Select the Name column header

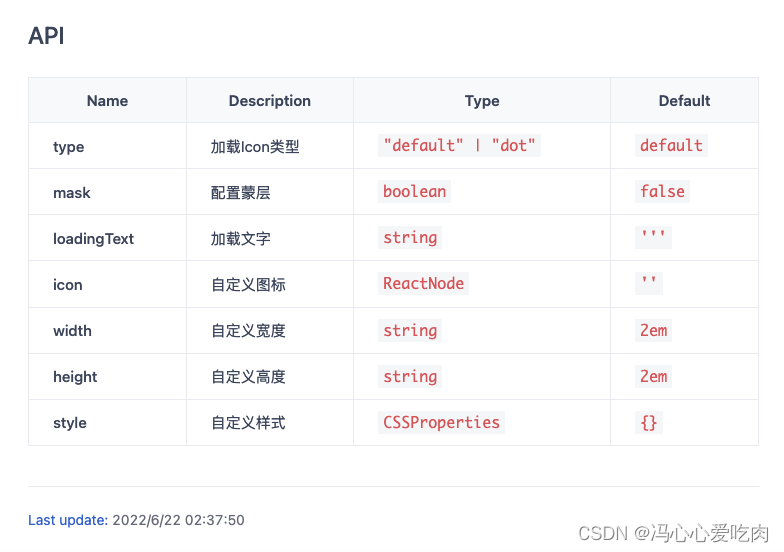107,101
